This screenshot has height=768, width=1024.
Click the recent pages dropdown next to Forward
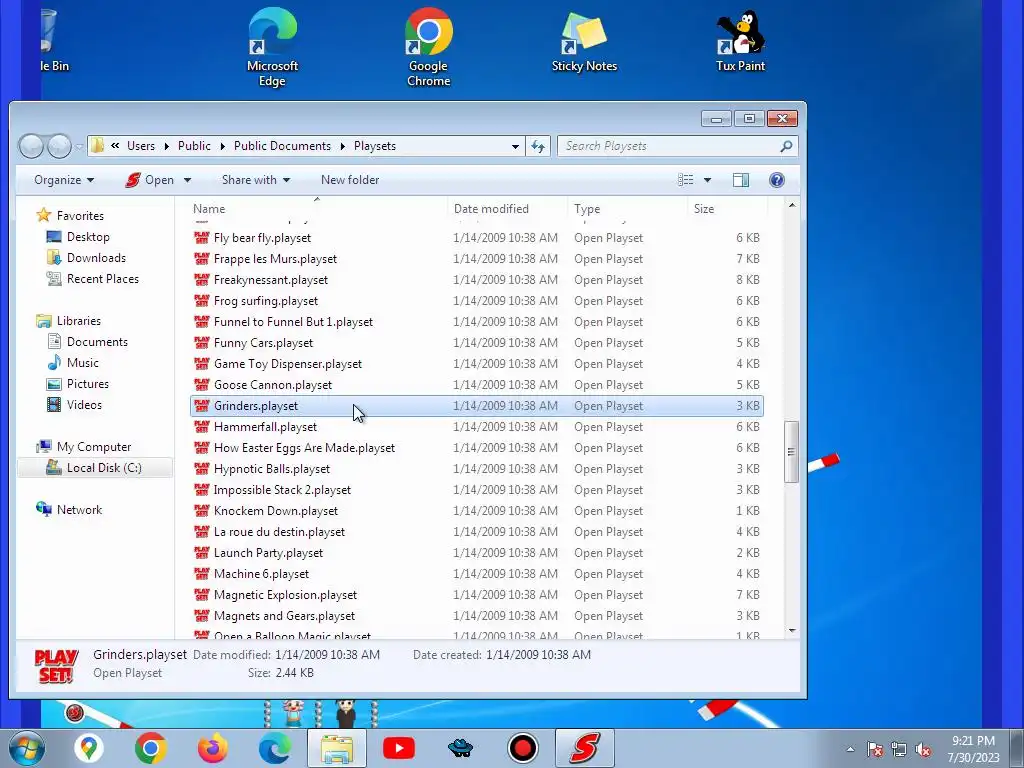coord(78,147)
